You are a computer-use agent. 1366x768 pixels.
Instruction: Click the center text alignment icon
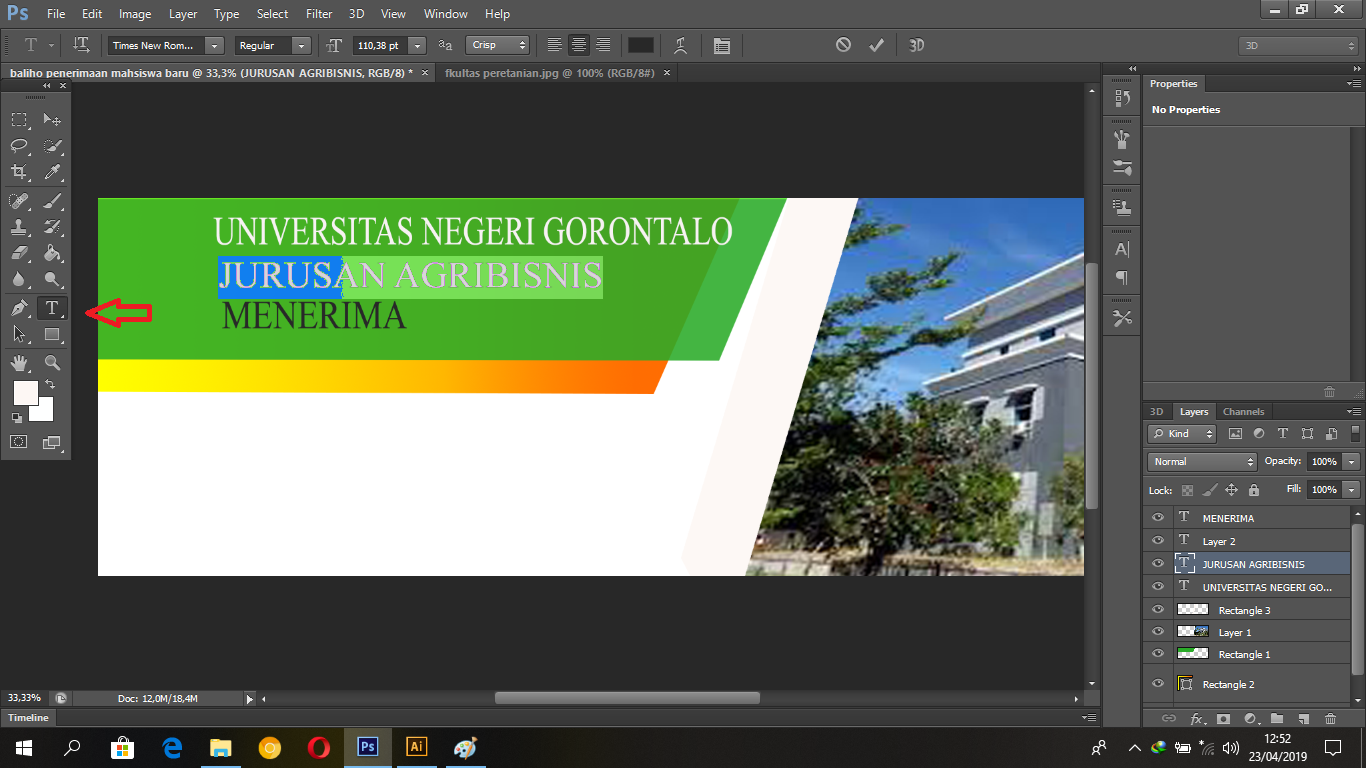click(579, 45)
